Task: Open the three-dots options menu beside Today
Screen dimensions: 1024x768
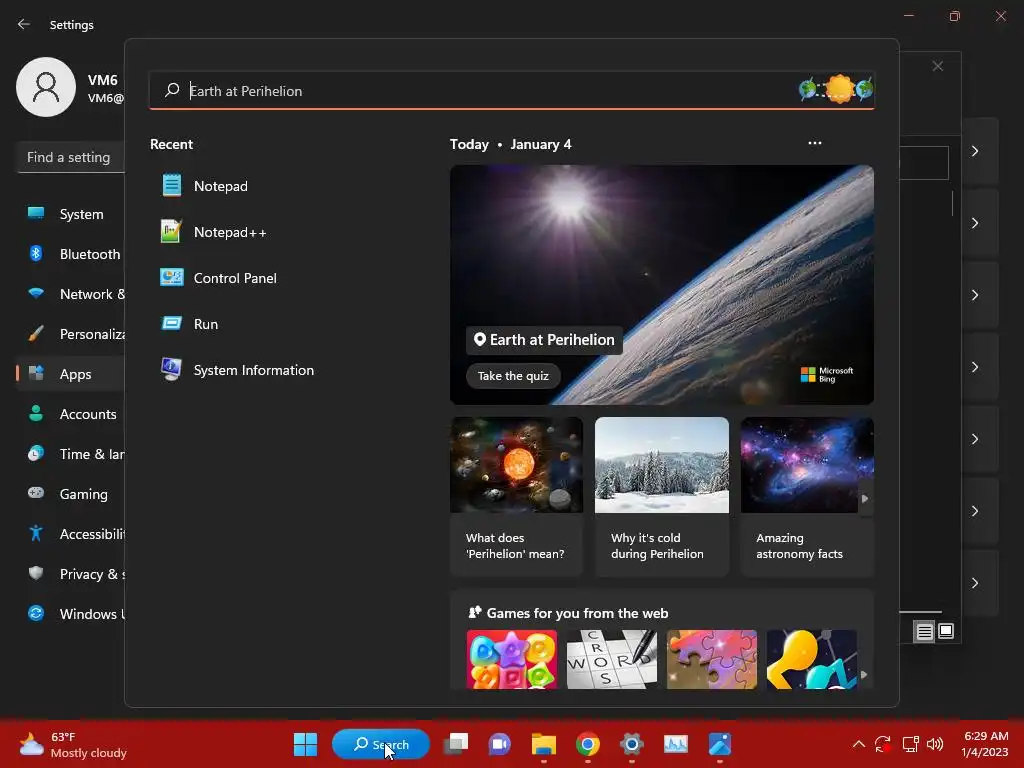Action: [814, 143]
